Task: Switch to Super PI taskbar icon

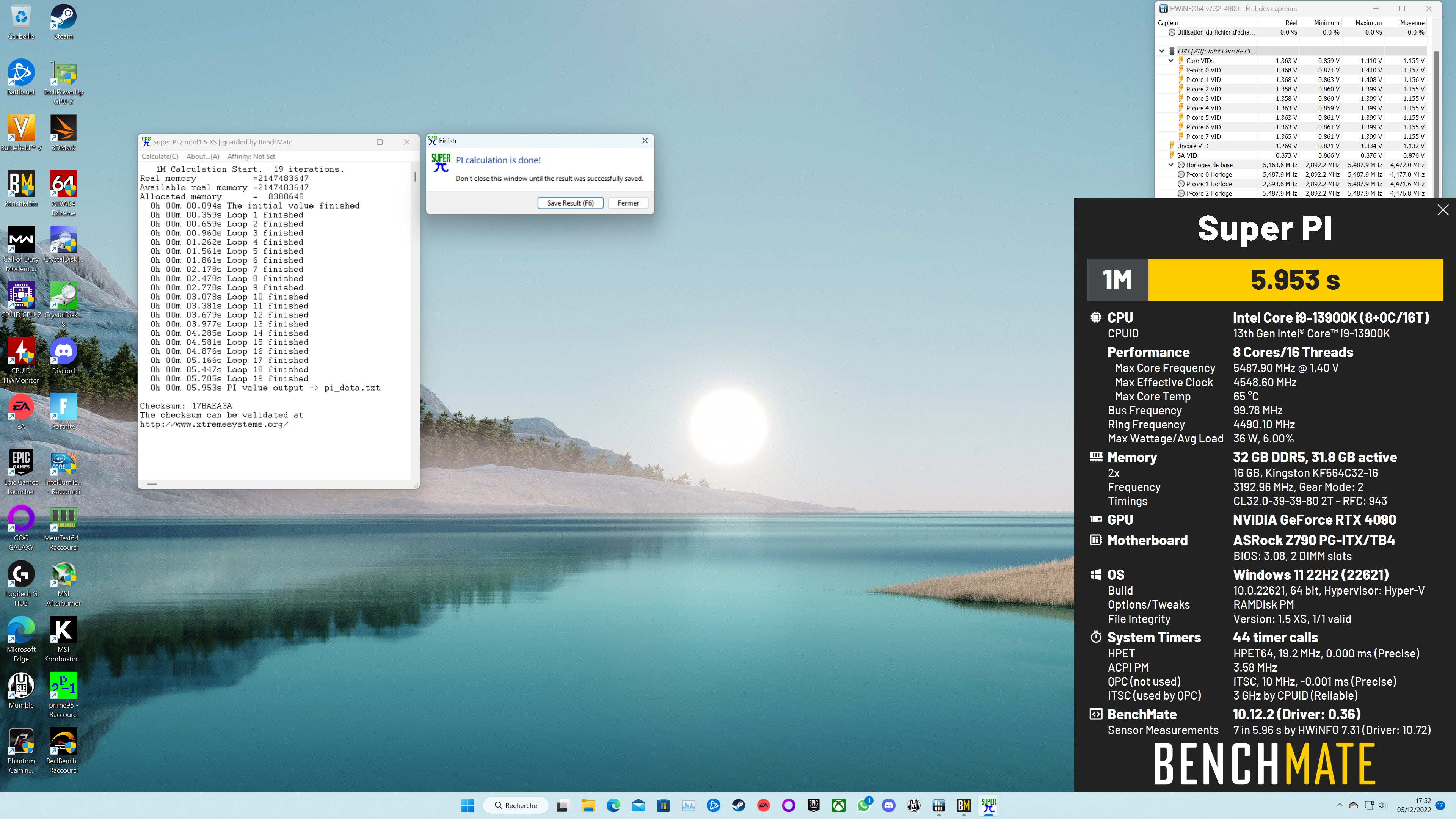Action: (988, 805)
